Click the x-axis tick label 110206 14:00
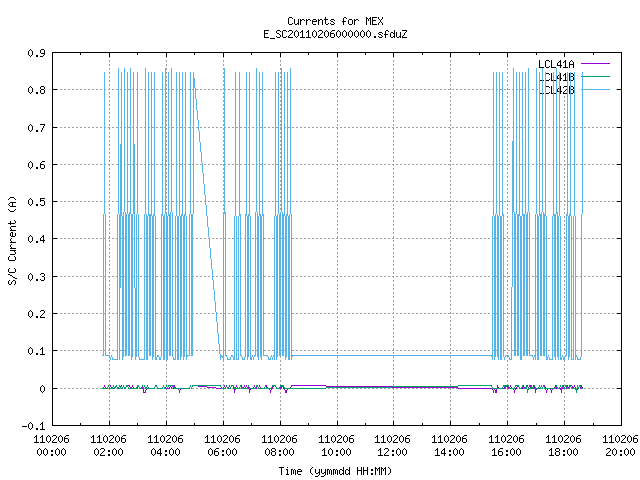This screenshot has height=480, width=640. tap(449, 446)
